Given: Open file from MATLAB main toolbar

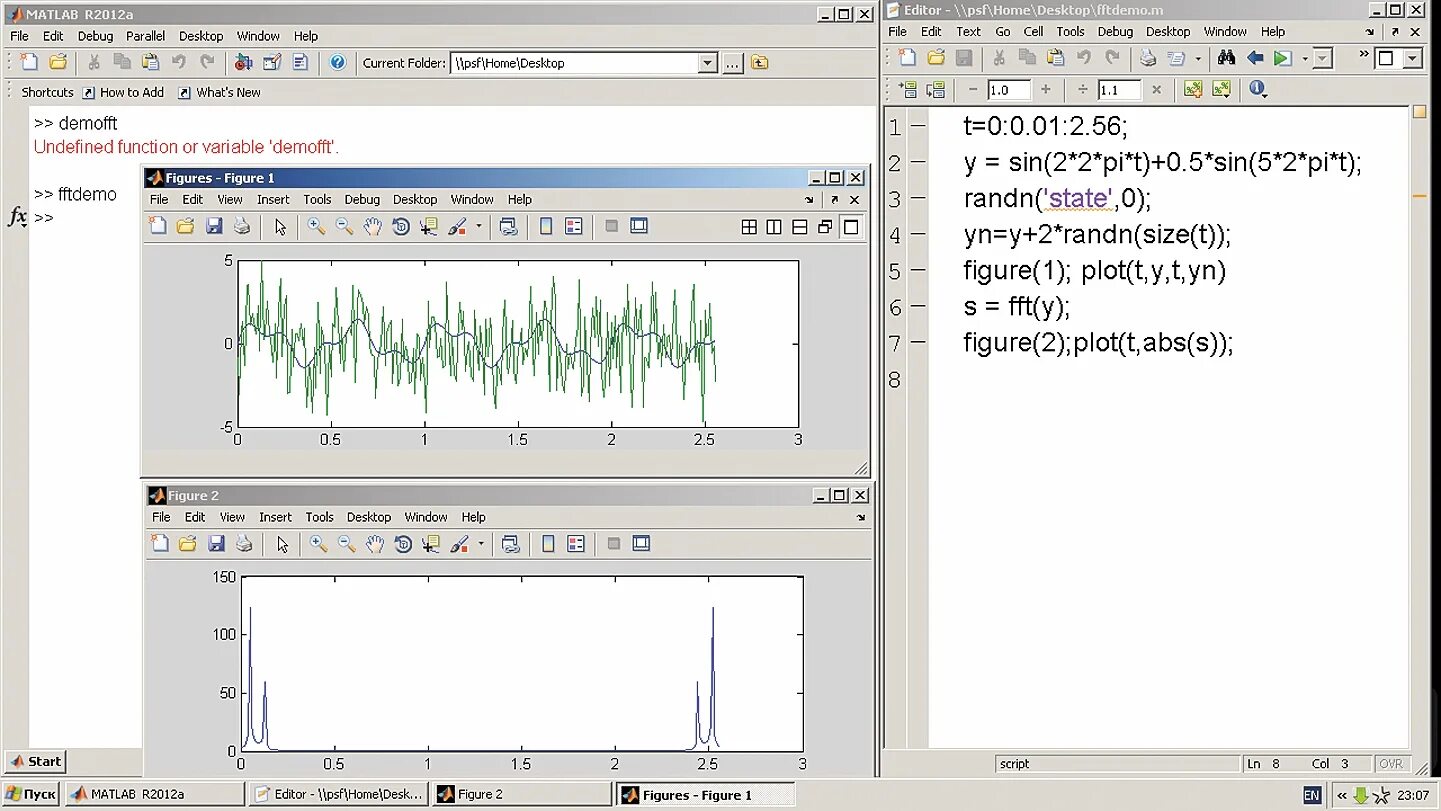Looking at the screenshot, I should 58,62.
